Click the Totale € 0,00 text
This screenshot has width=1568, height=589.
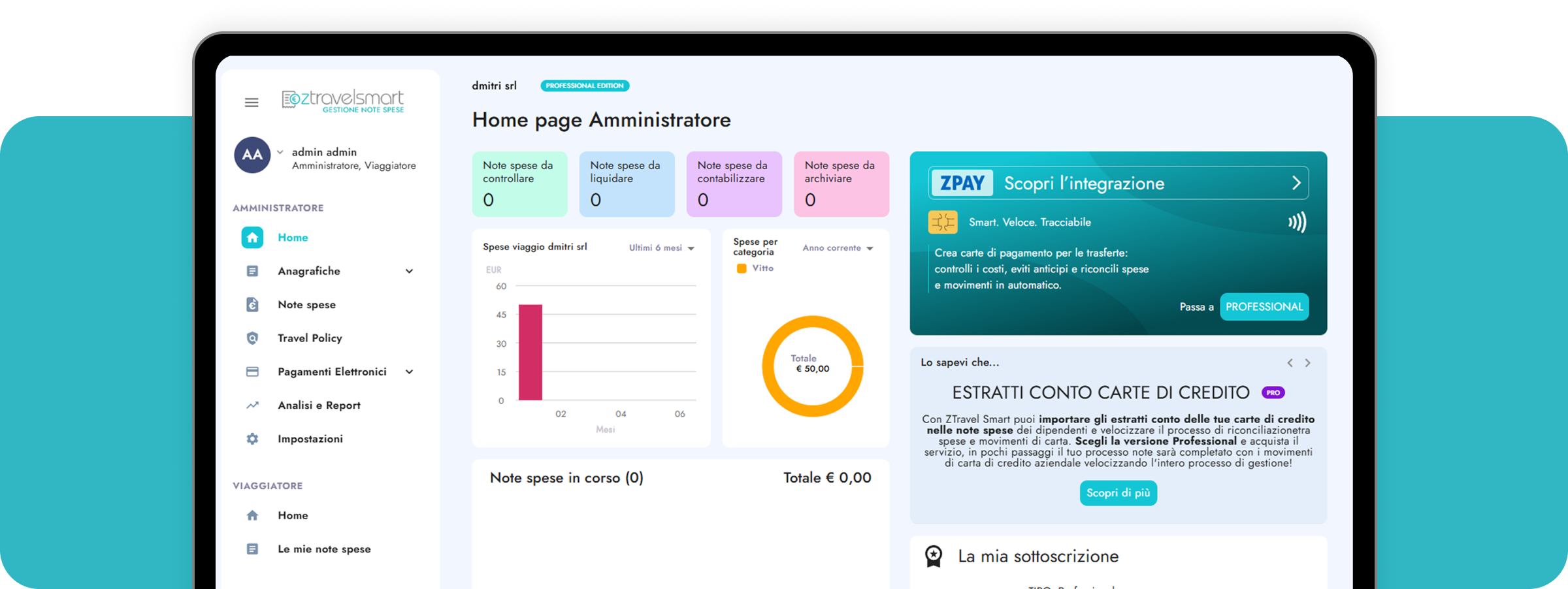pyautogui.click(x=827, y=478)
